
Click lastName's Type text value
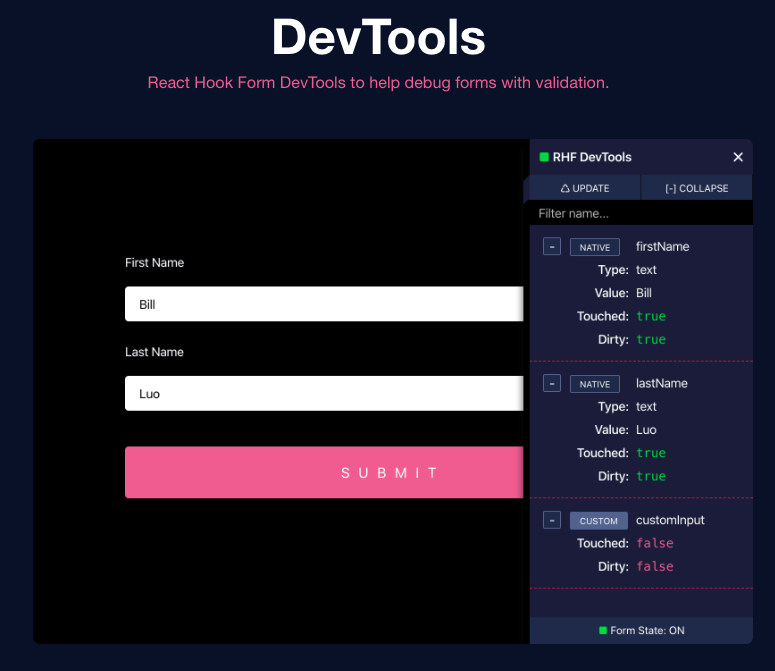click(646, 407)
